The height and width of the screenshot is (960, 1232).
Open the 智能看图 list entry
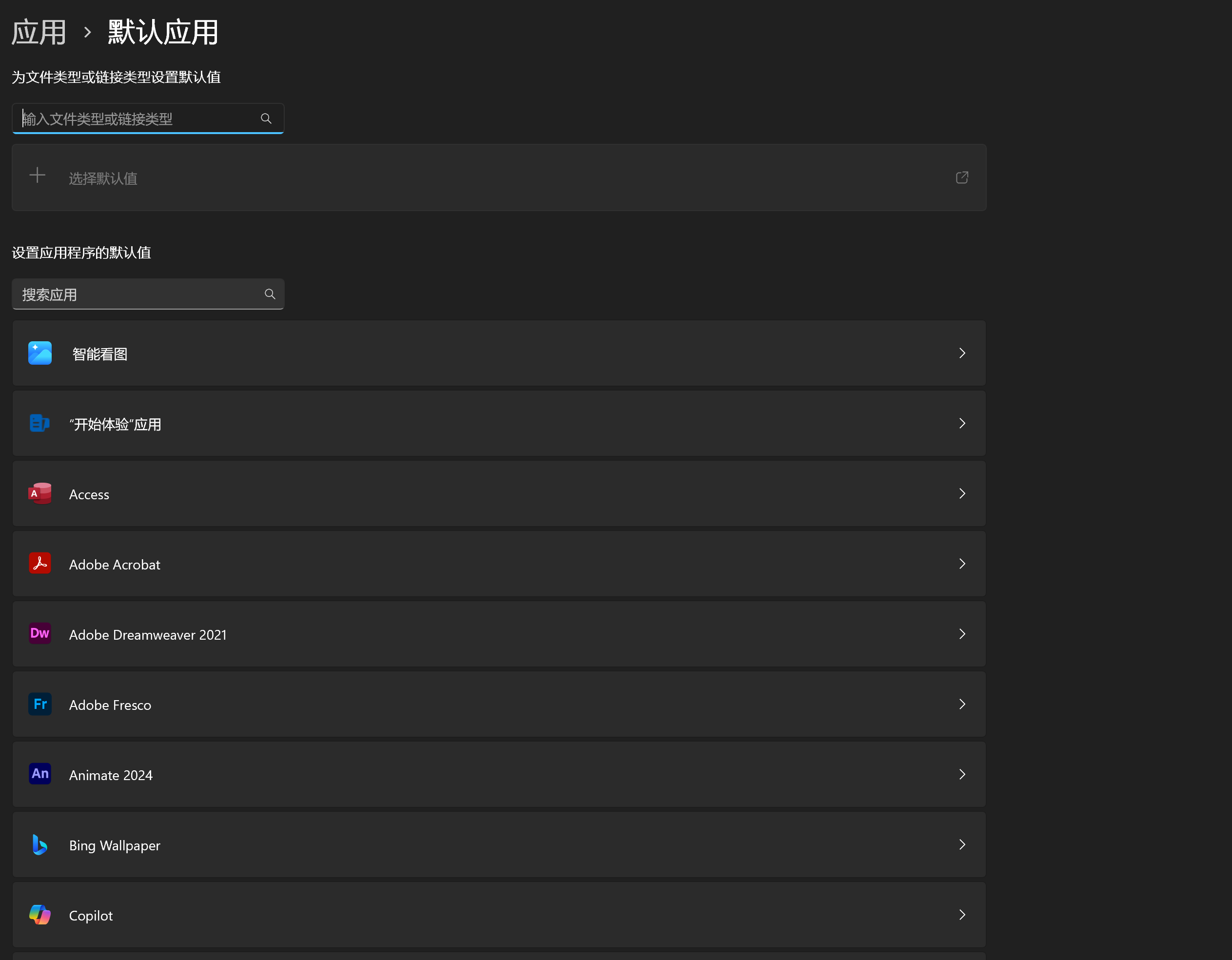499,353
